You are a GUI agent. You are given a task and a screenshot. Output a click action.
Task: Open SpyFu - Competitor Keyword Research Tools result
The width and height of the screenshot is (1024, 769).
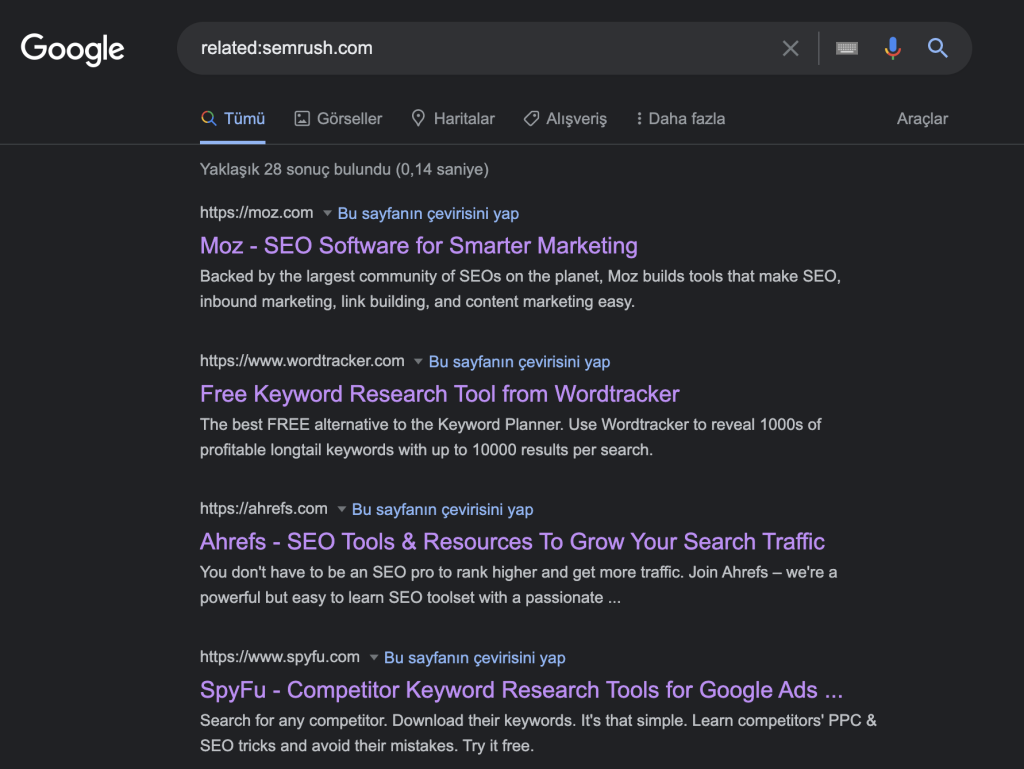tap(521, 690)
